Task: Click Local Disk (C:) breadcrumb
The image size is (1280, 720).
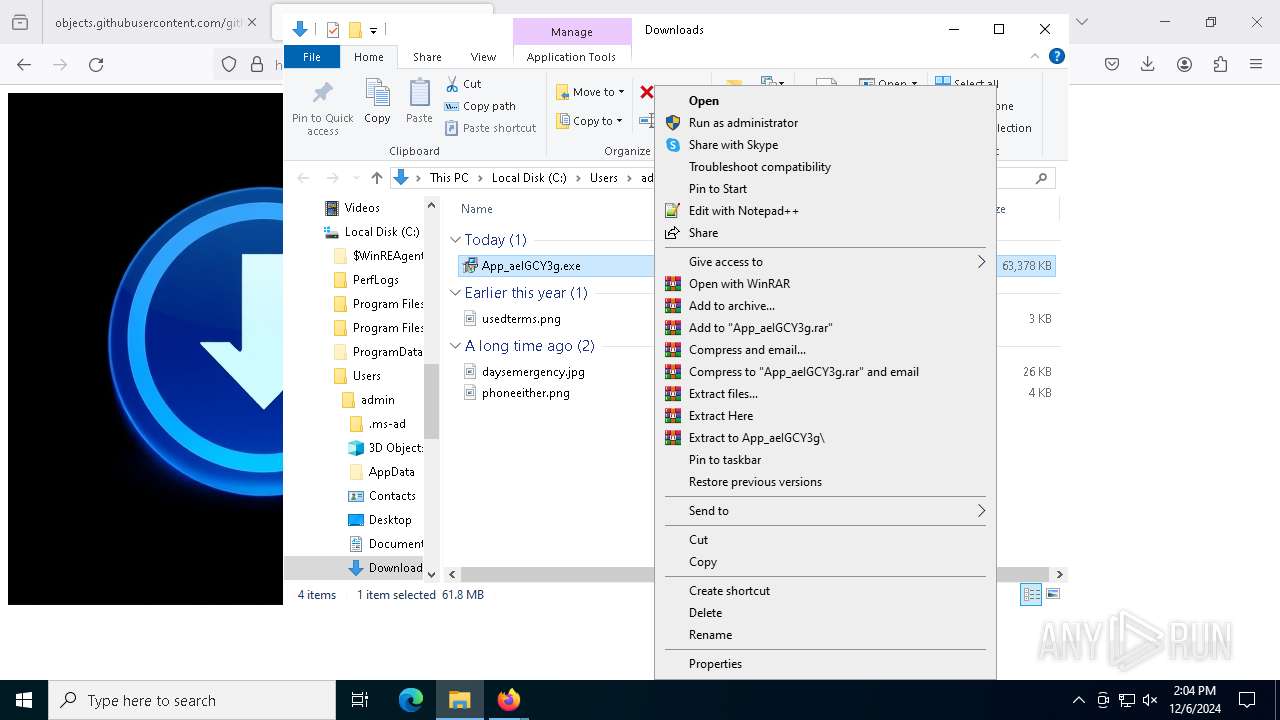Action: (x=529, y=178)
